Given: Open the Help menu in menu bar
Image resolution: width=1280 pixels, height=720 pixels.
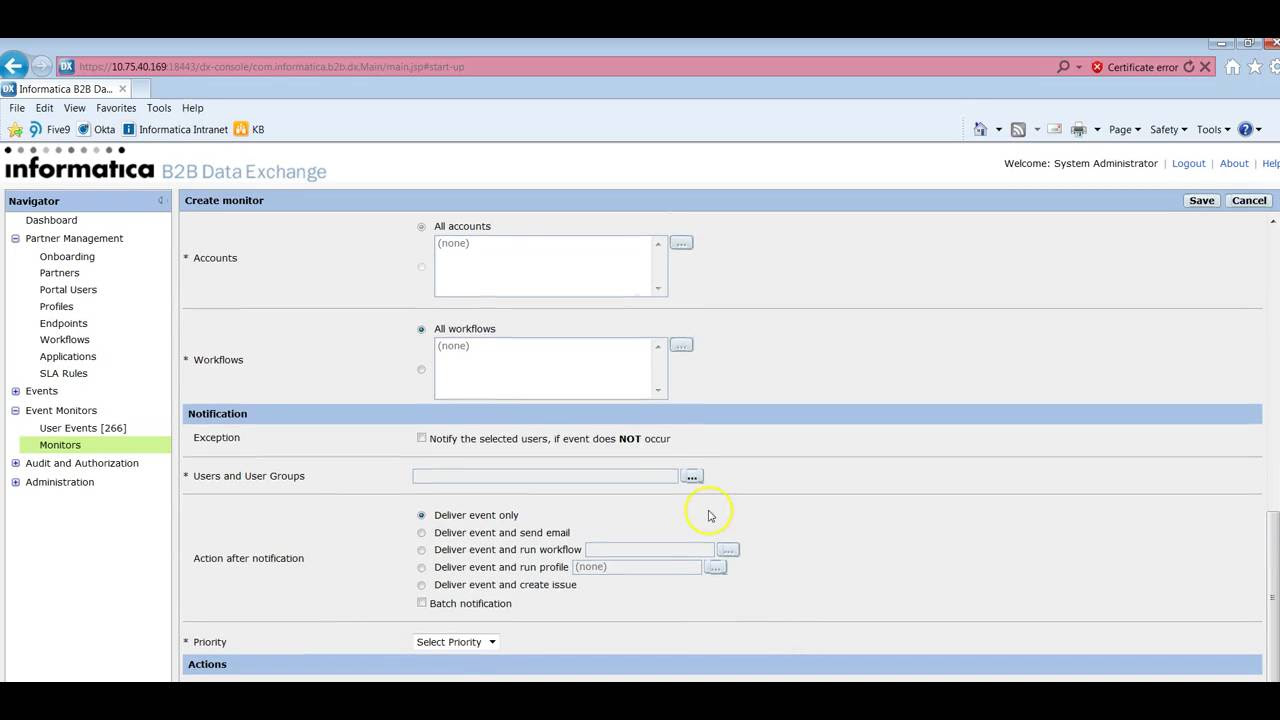Looking at the screenshot, I should 193,108.
